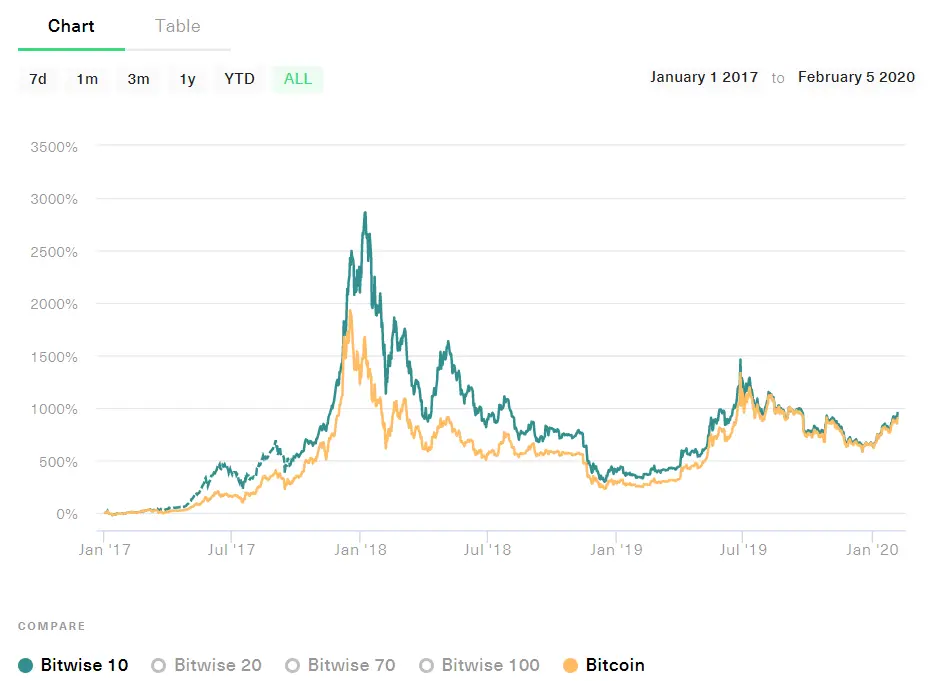Click the COMPARE section heading

pos(52,626)
